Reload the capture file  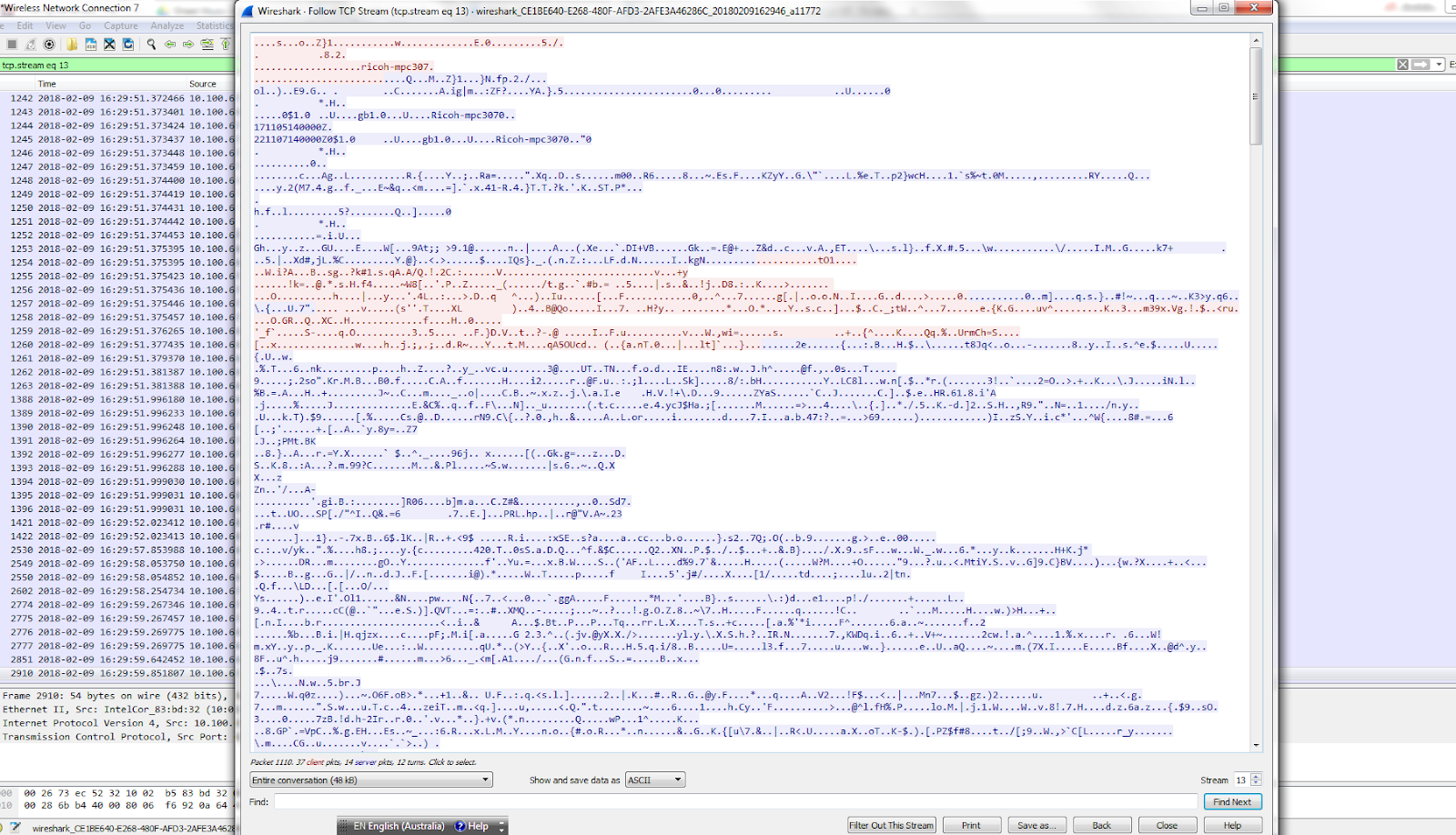[128, 44]
